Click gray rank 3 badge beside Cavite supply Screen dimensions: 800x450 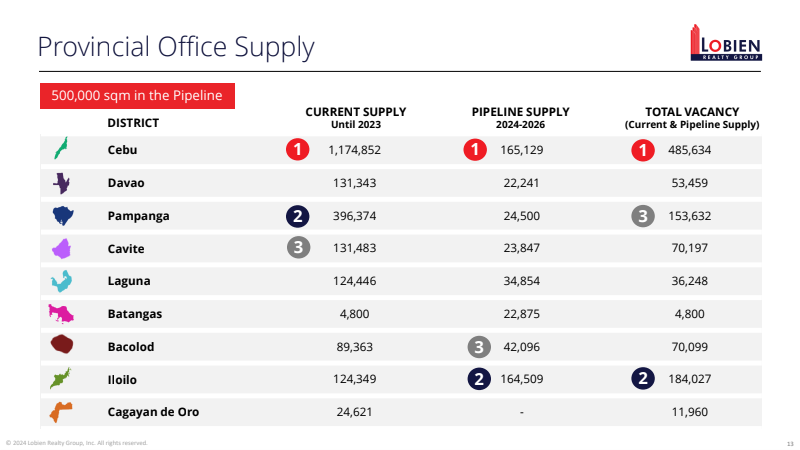coord(297,248)
